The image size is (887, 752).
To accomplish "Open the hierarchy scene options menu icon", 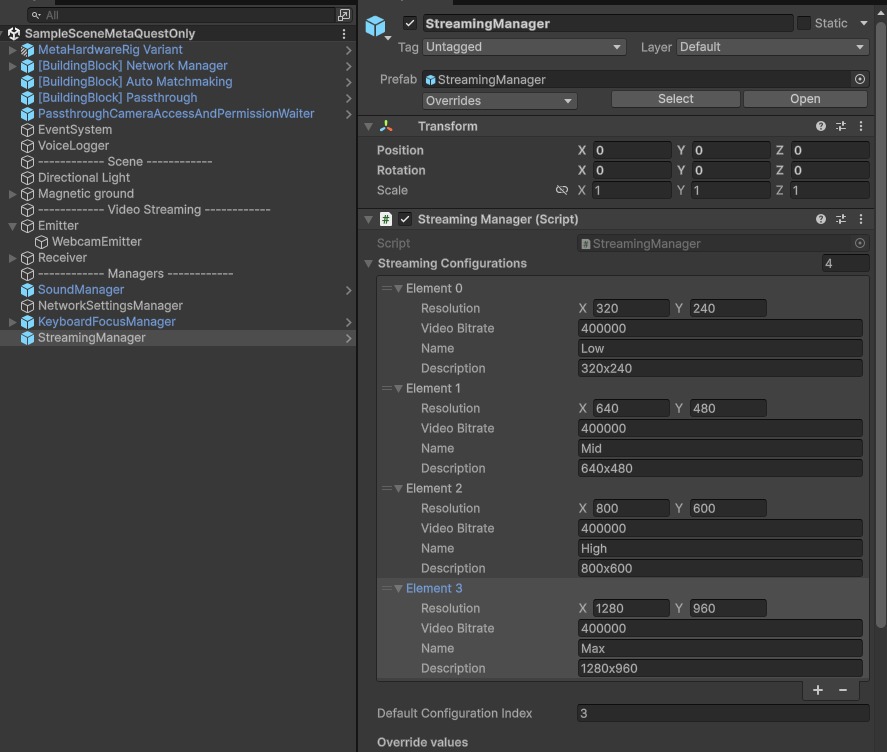I will coord(344,34).
